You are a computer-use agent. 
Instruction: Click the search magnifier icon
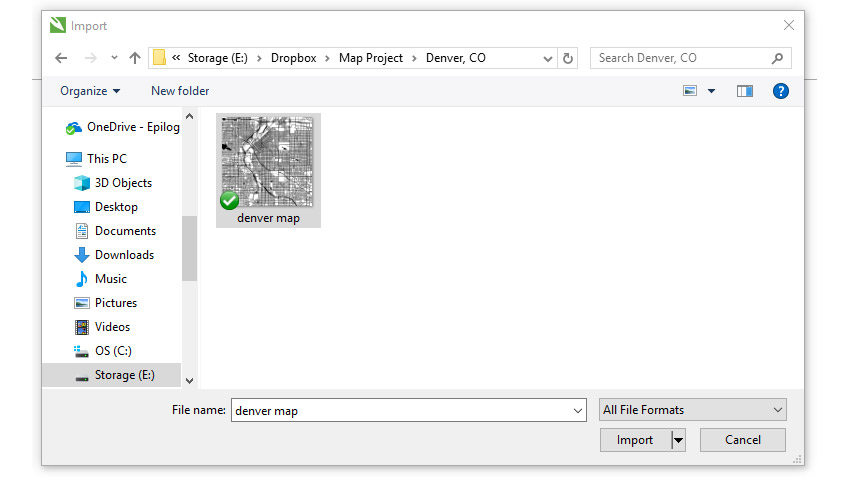click(778, 58)
